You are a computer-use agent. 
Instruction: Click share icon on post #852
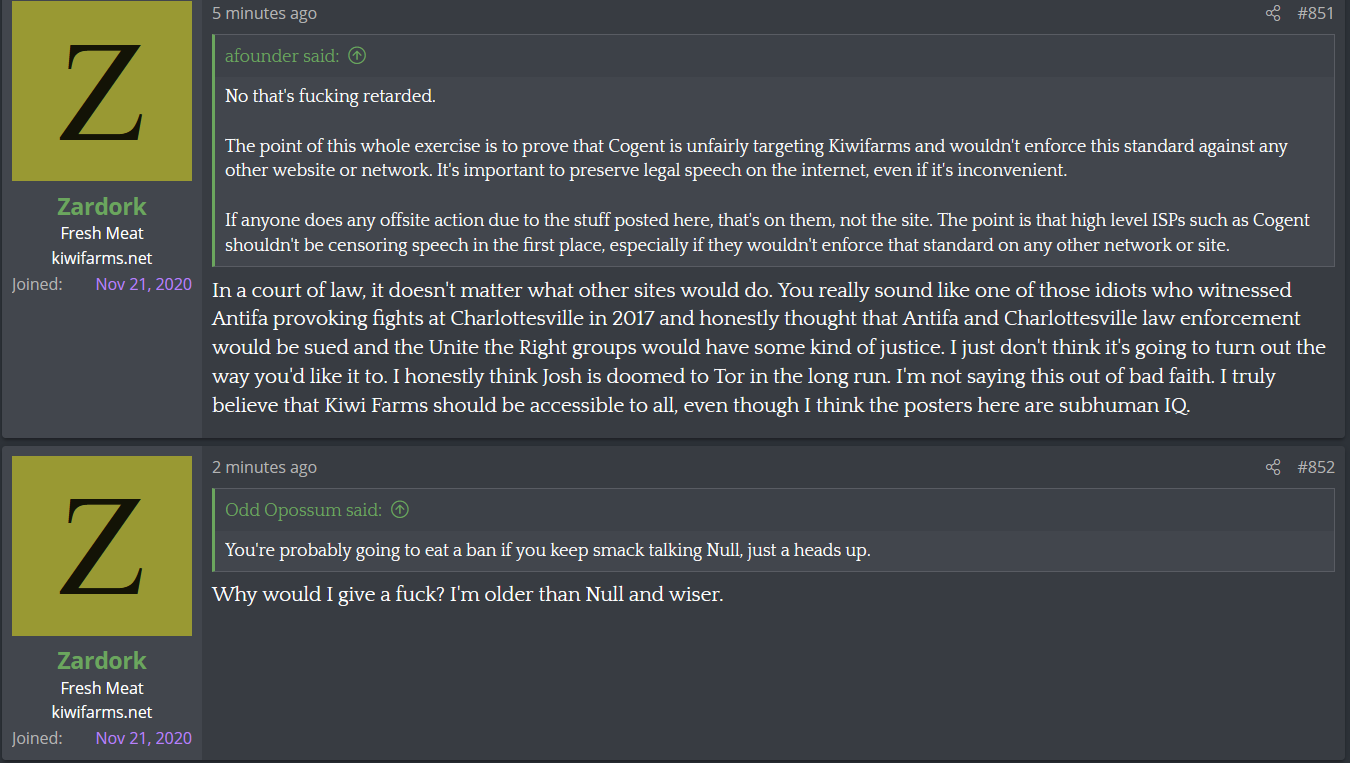1273,467
